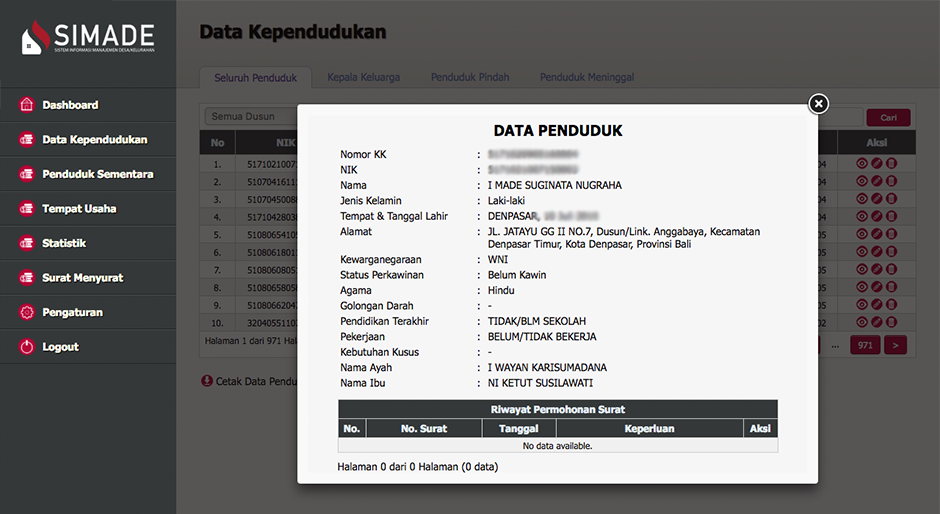940x514 pixels.
Task: Switch to Penduduk Pindah tab
Action: [x=469, y=77]
